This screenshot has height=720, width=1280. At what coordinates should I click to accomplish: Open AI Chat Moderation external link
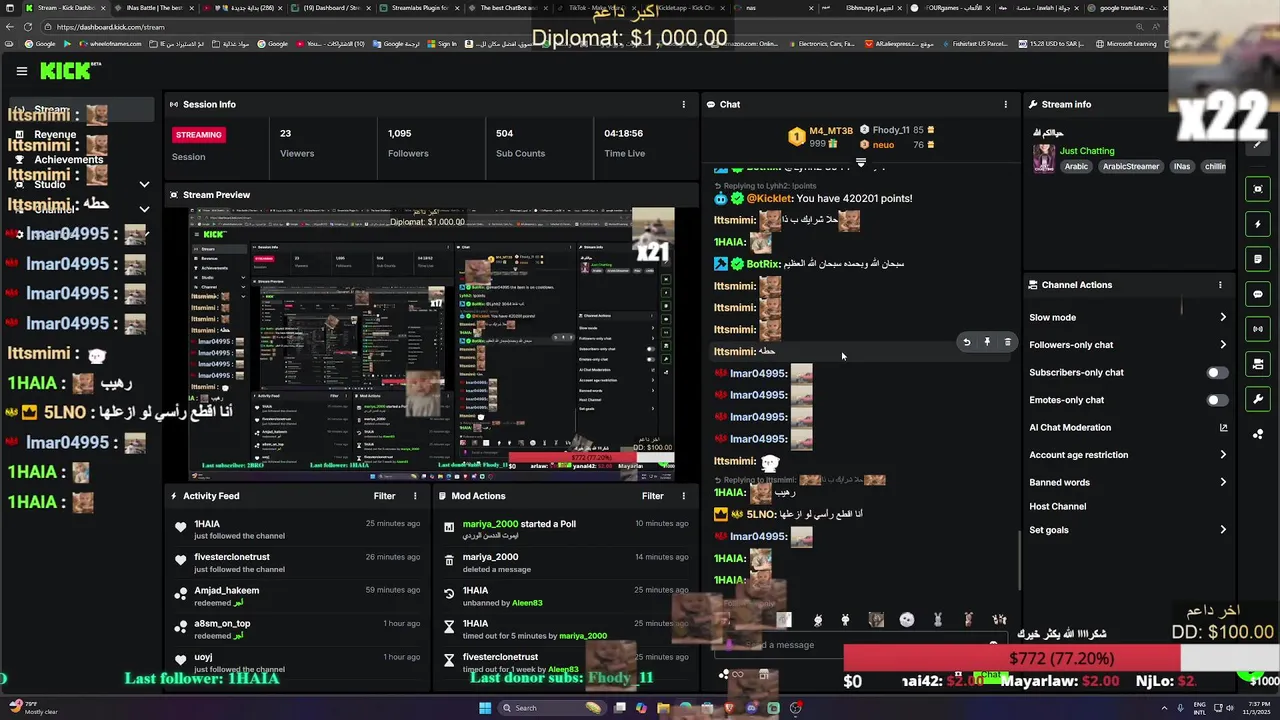pyautogui.click(x=1223, y=428)
